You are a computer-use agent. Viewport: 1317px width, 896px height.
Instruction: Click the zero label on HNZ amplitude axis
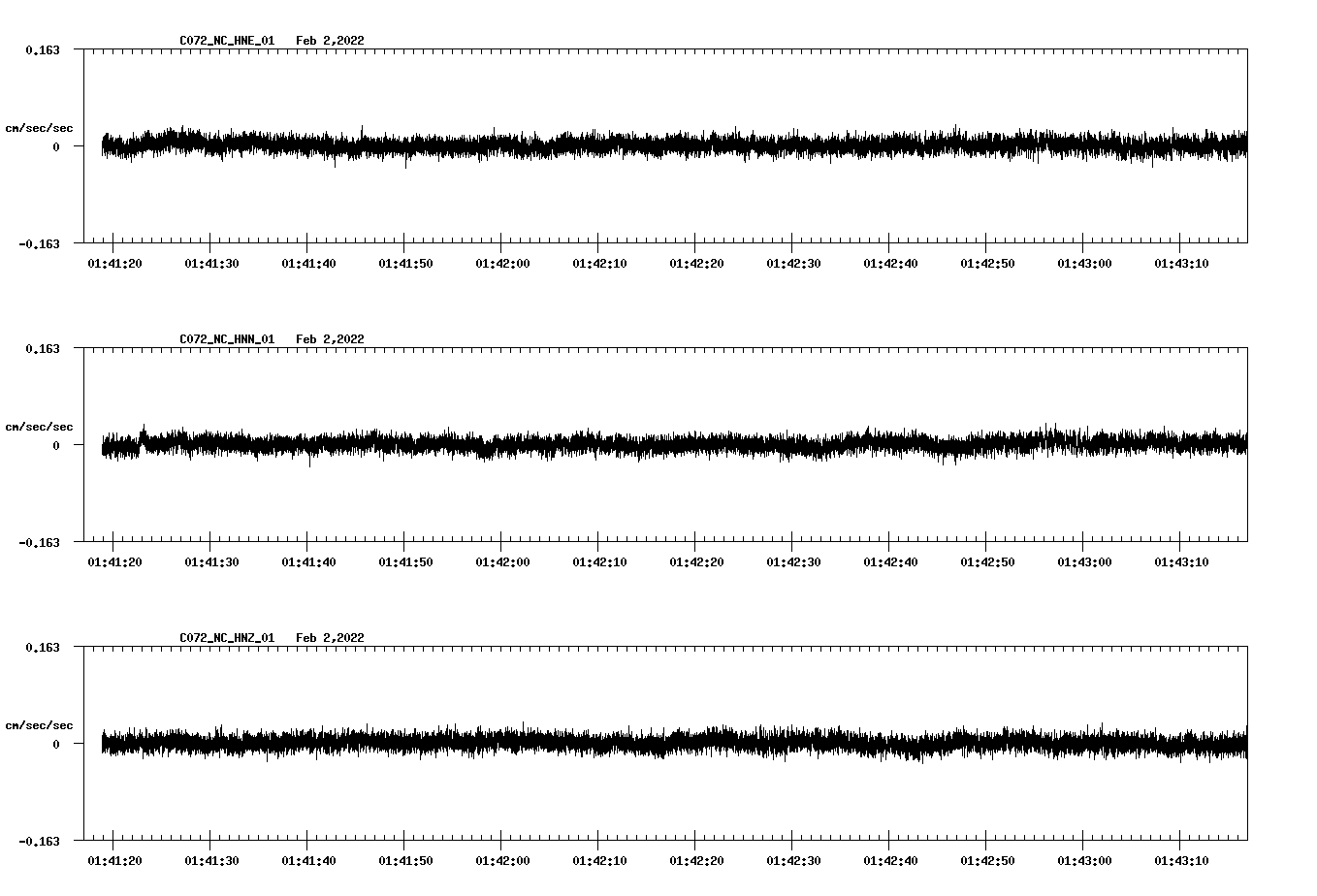tap(56, 745)
